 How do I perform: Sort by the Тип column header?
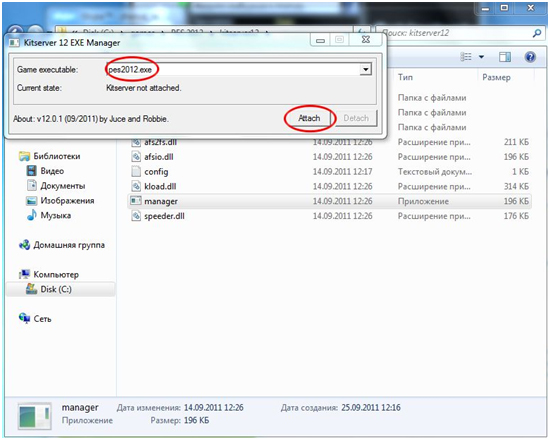point(405,77)
